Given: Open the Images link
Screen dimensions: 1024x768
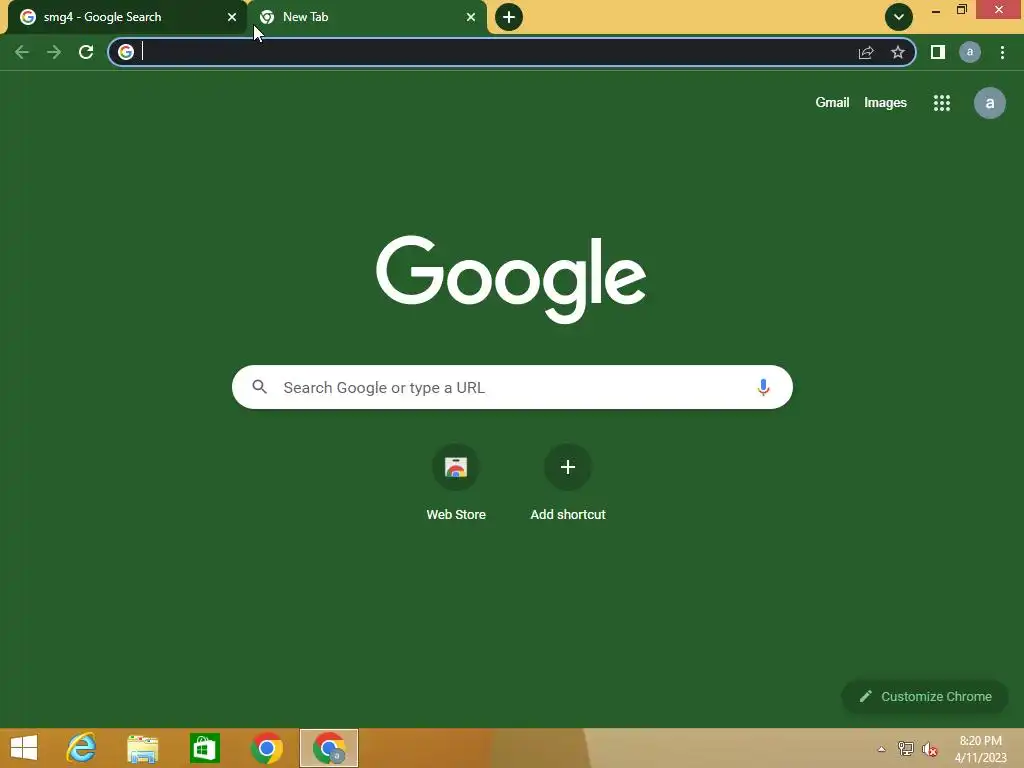Looking at the screenshot, I should [885, 103].
